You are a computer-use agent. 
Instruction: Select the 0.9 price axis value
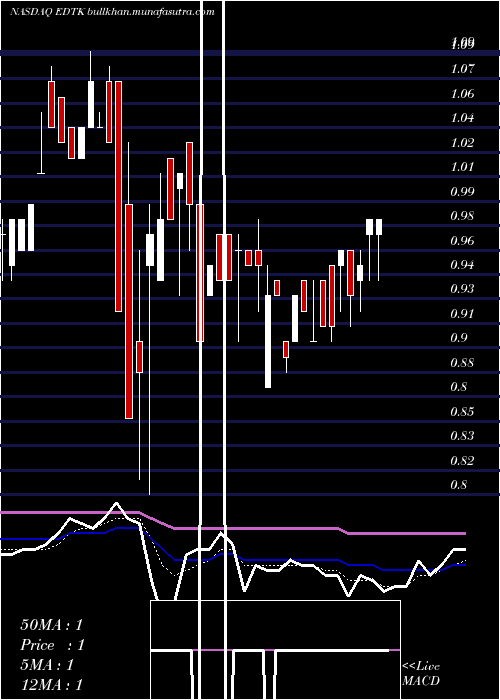(459, 338)
